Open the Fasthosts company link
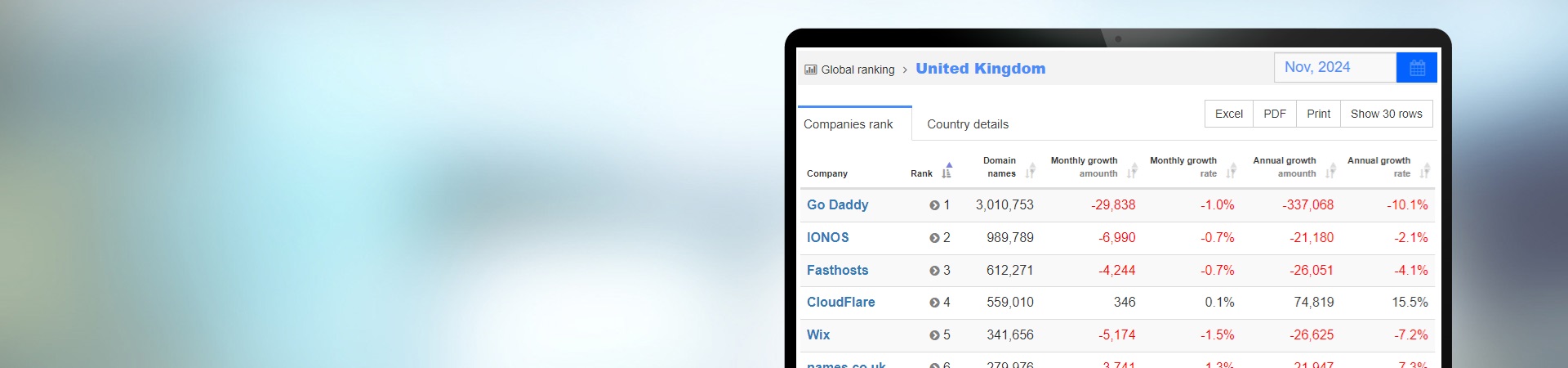Image resolution: width=1568 pixels, height=368 pixels. pos(837,271)
